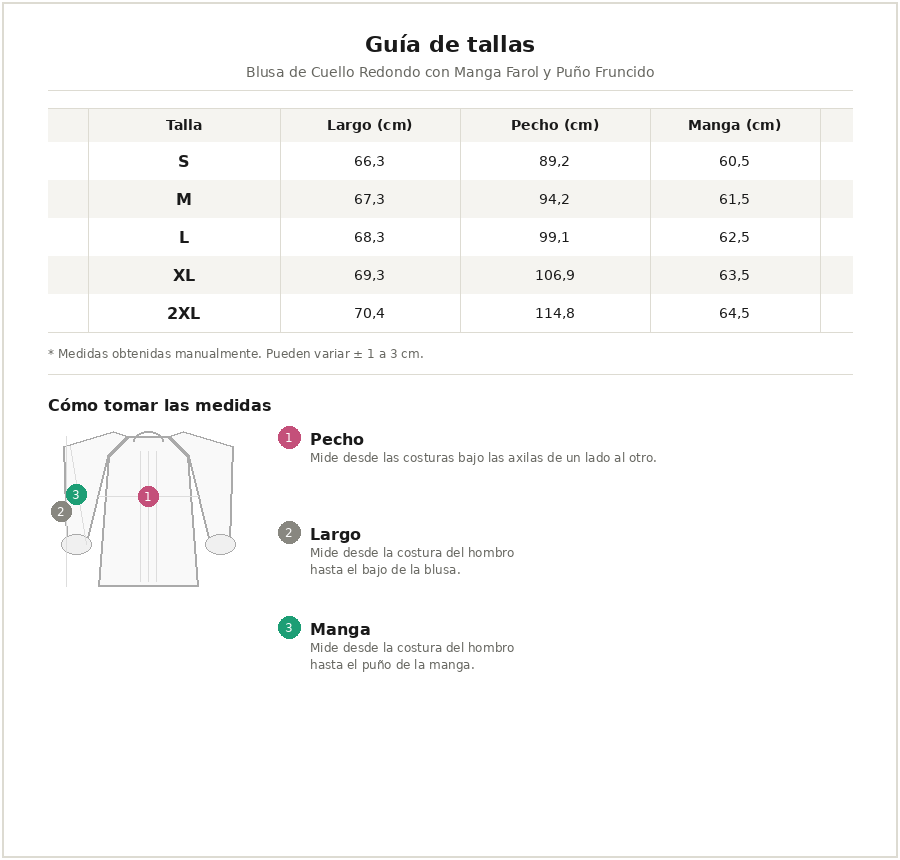The width and height of the screenshot is (900, 860).
Task: Click the neckline of the blouse illustration
Action: pyautogui.click(x=148, y=436)
